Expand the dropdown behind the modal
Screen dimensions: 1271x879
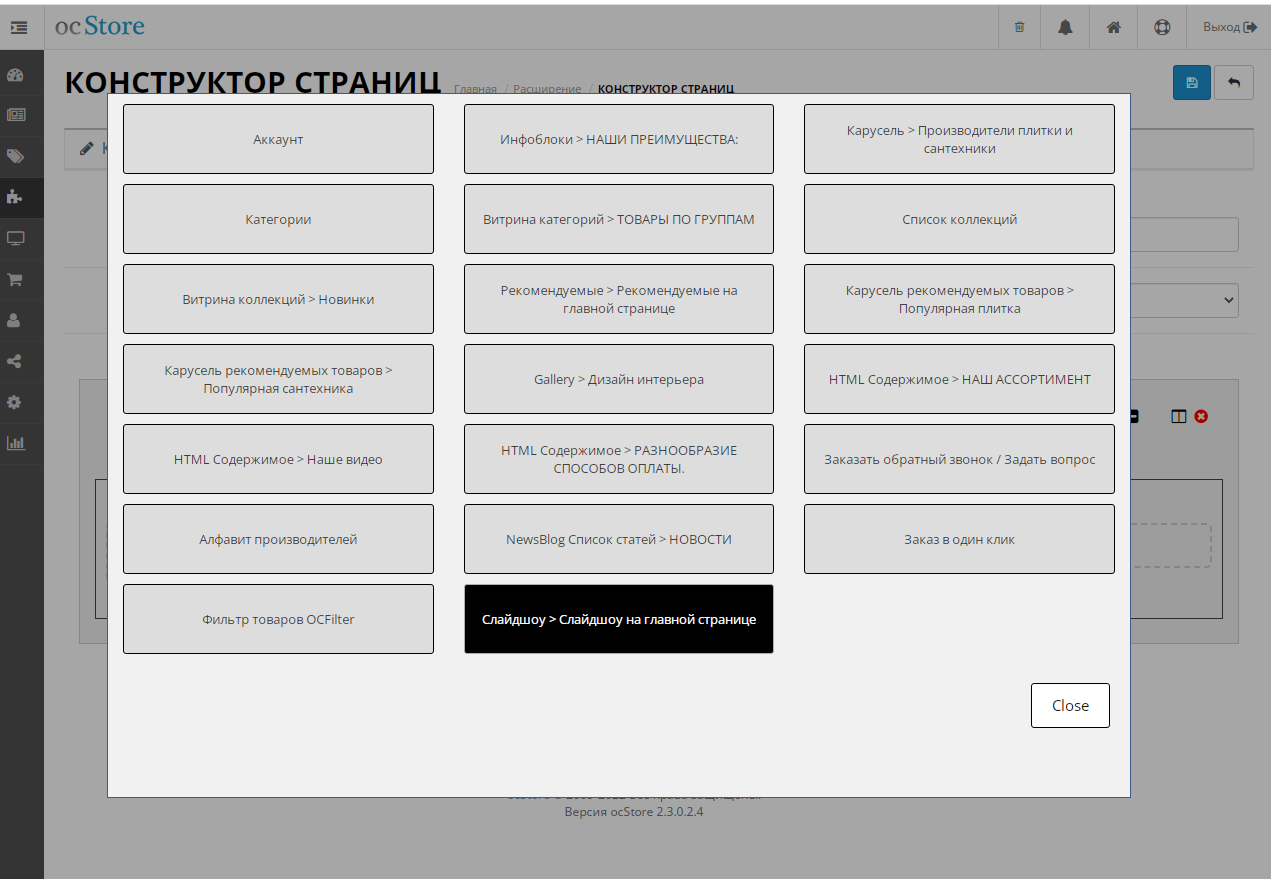coord(1227,300)
